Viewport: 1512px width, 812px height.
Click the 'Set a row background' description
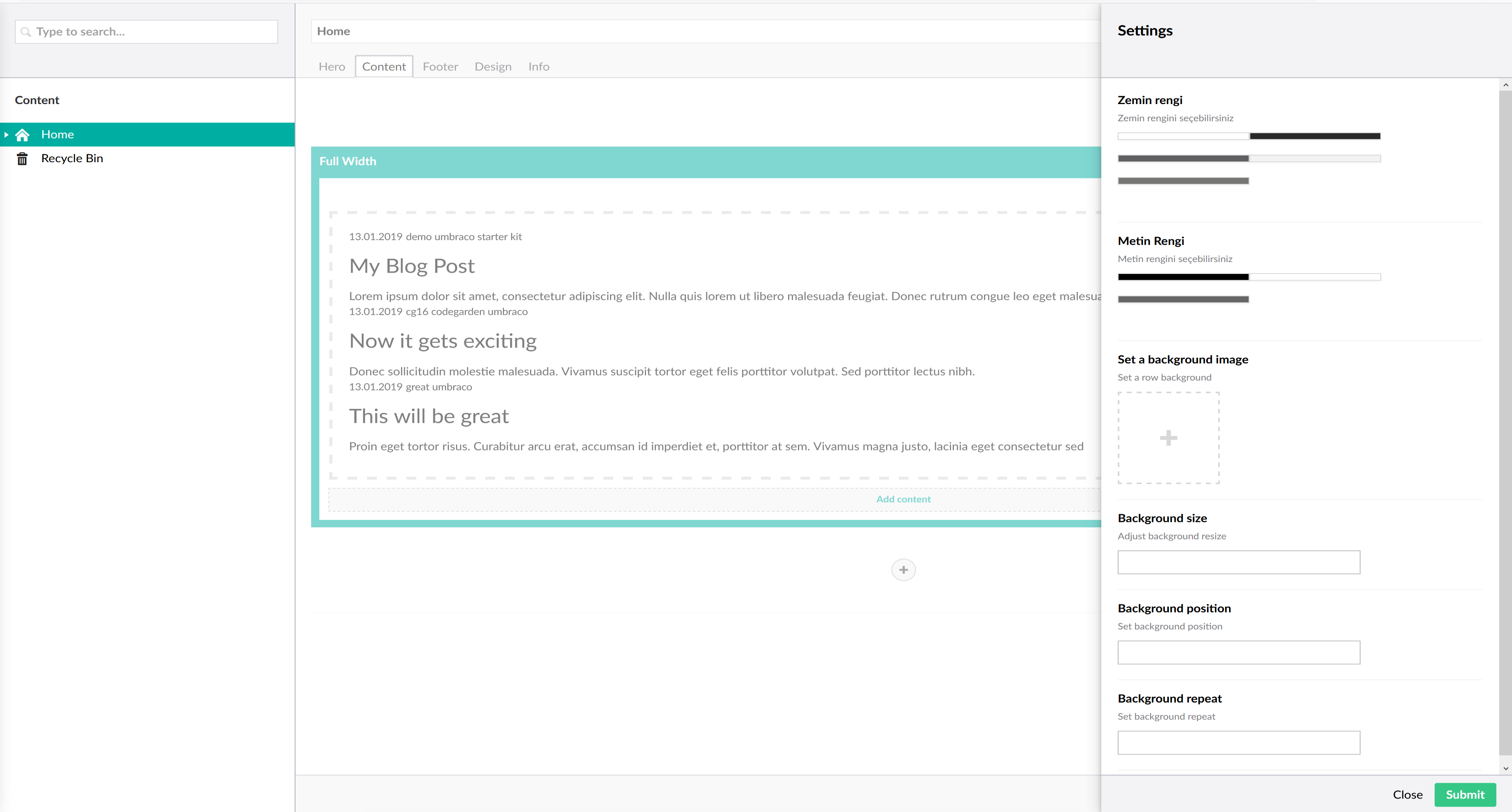pos(1165,377)
